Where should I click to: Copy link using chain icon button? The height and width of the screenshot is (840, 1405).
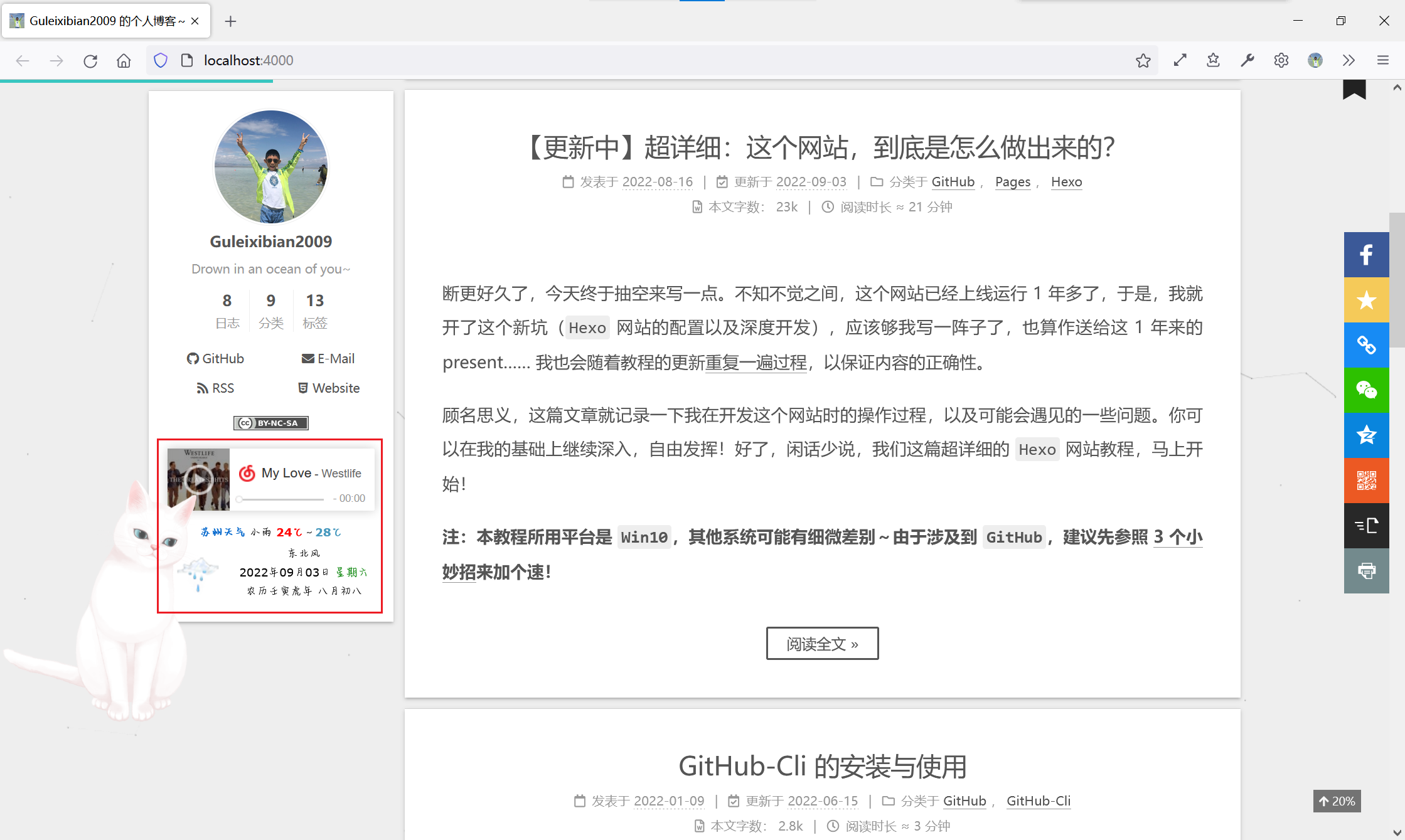tap(1366, 345)
